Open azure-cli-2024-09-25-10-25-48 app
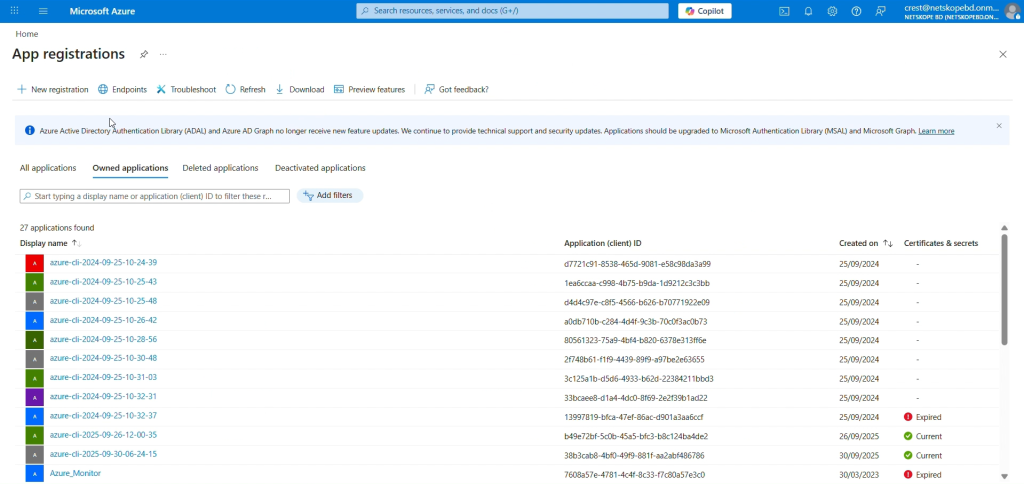Viewport: 1024px width, 484px height. click(103, 301)
